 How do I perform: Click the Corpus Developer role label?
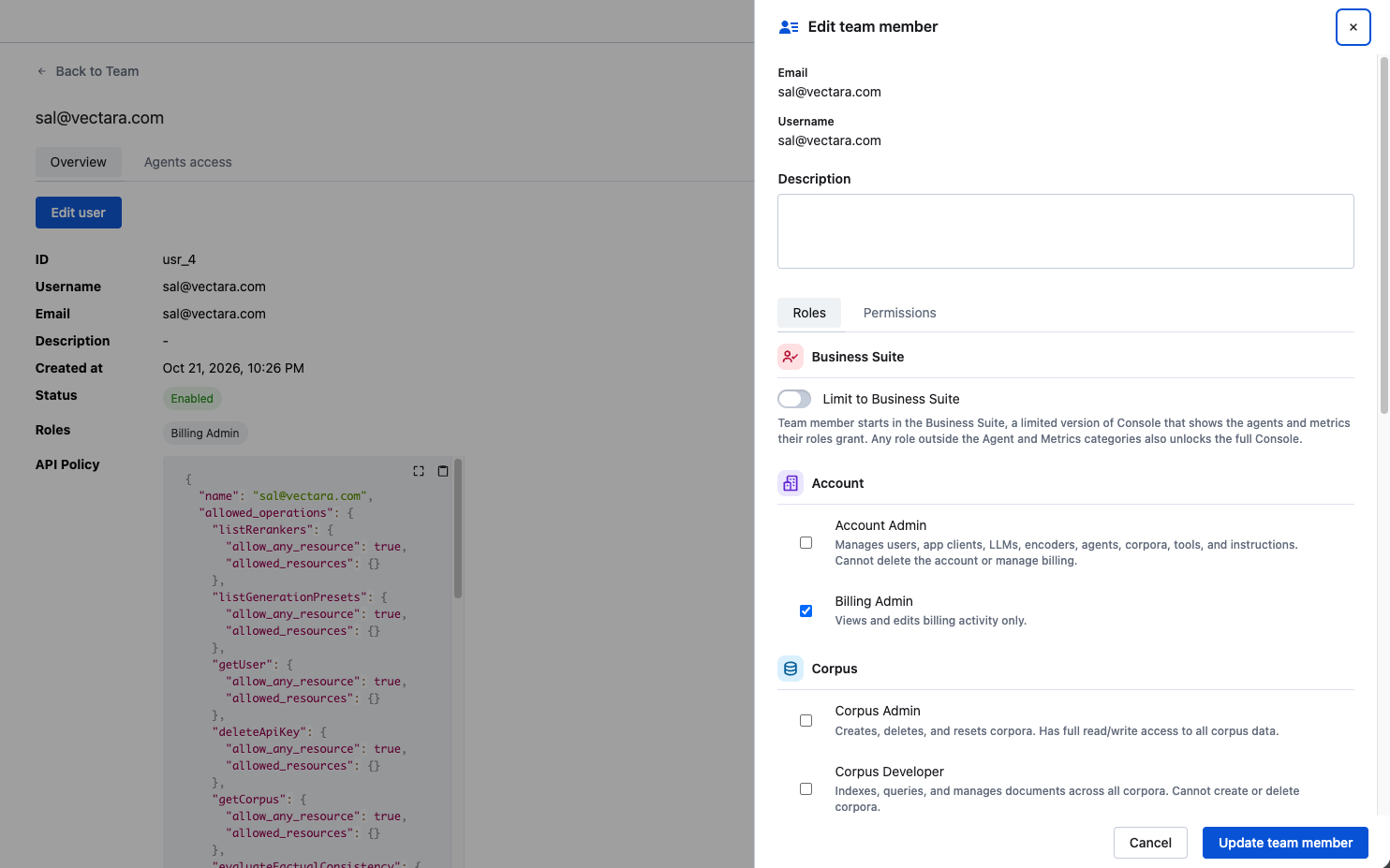coord(890,772)
